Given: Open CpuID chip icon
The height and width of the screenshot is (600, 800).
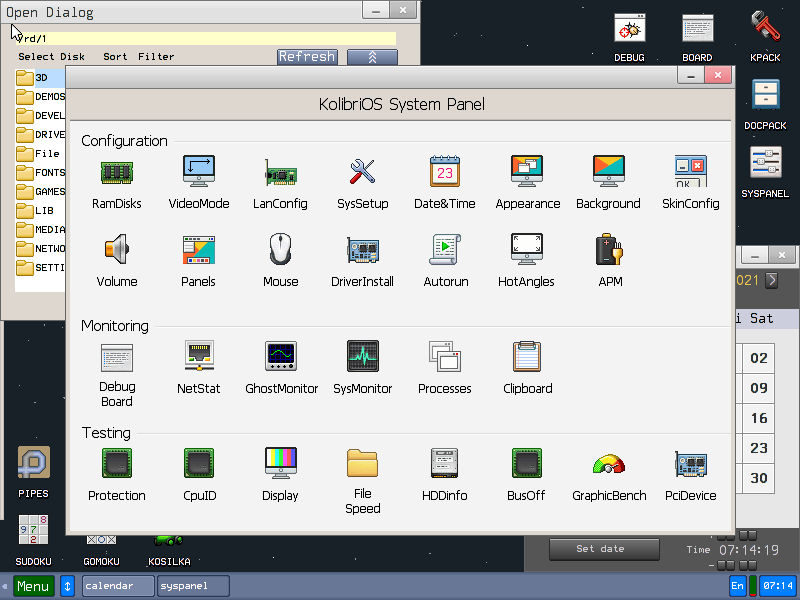Looking at the screenshot, I should point(198,463).
